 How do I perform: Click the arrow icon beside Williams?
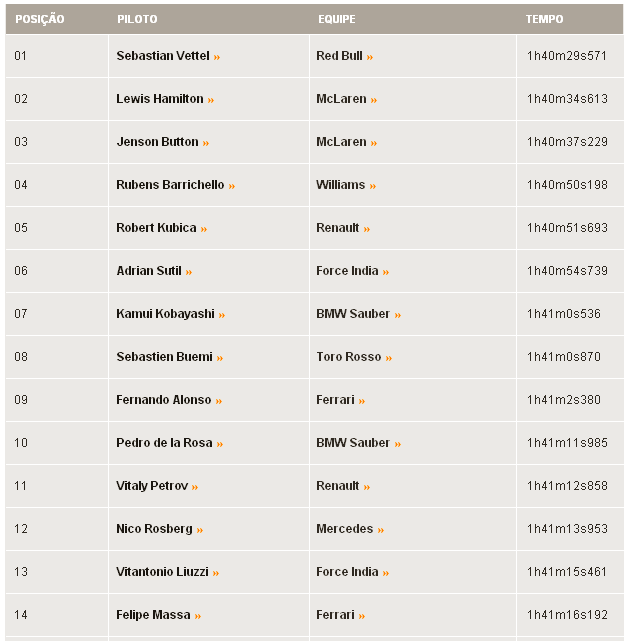(374, 186)
